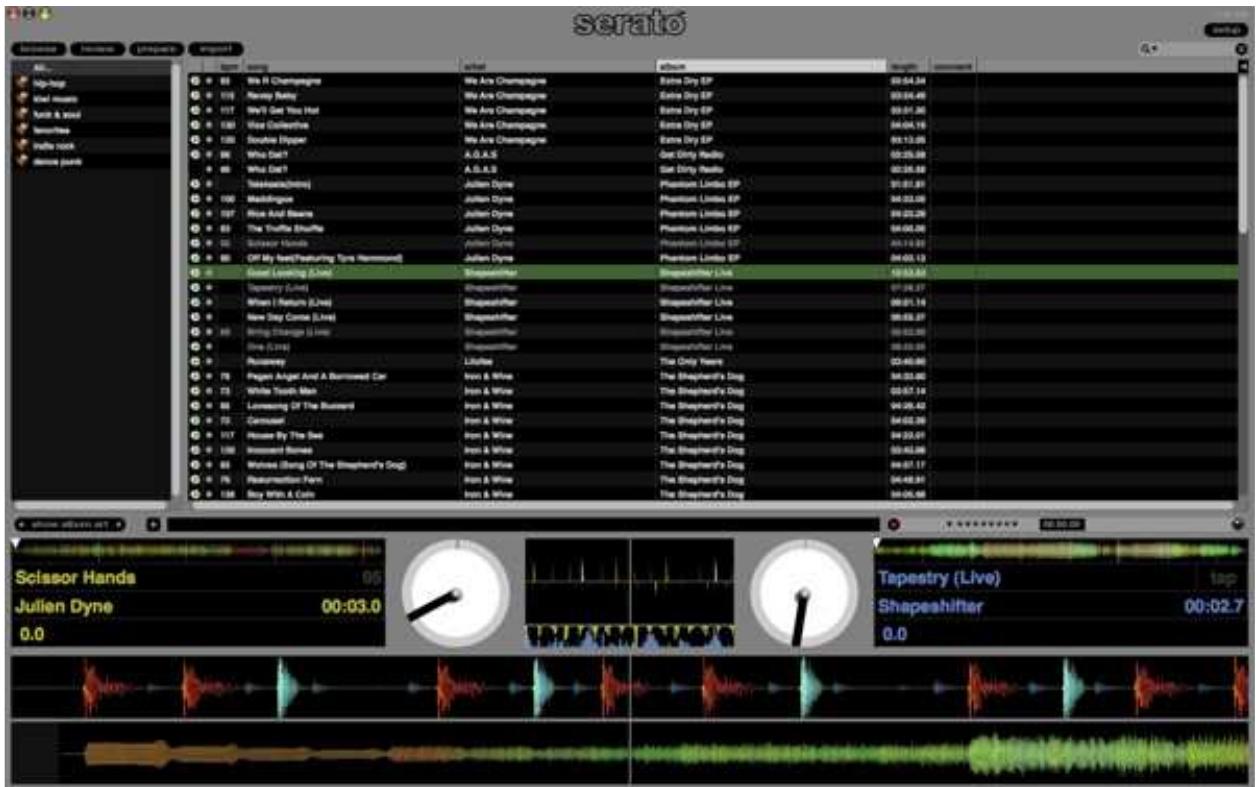
Task: Click status icon of Carousel row
Action: pyautogui.click(x=195, y=421)
